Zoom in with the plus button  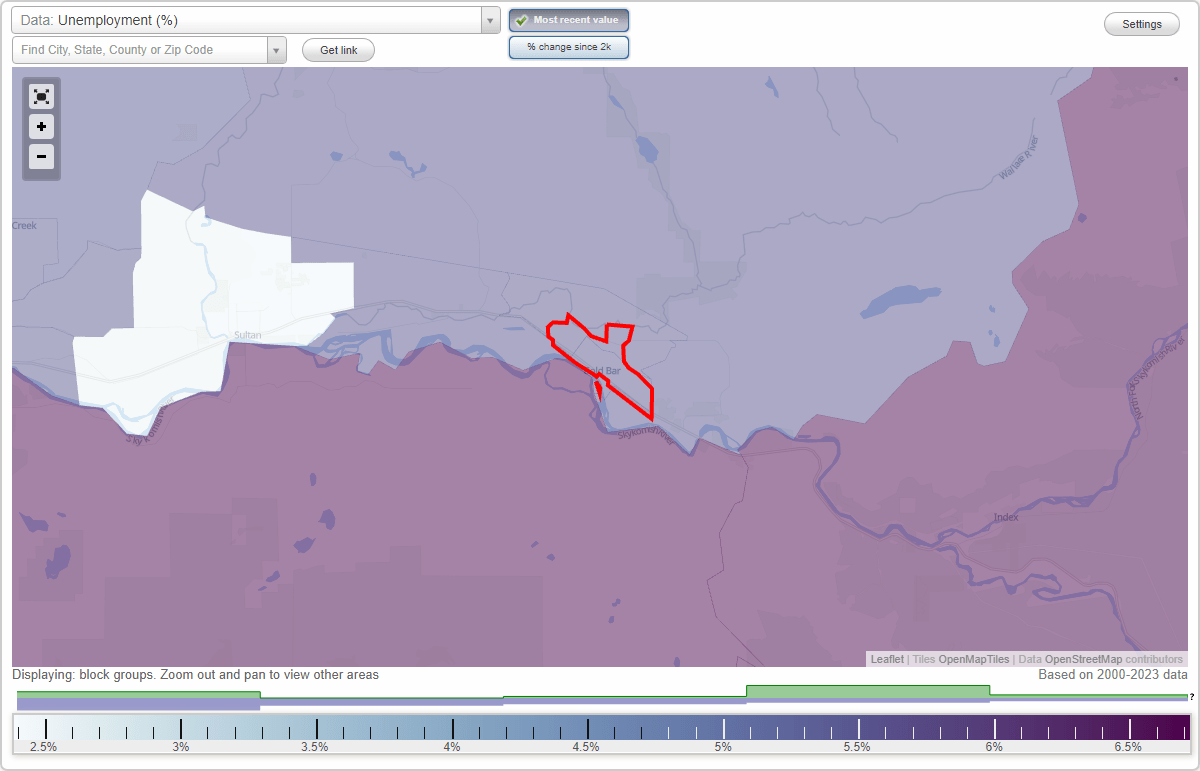41,127
